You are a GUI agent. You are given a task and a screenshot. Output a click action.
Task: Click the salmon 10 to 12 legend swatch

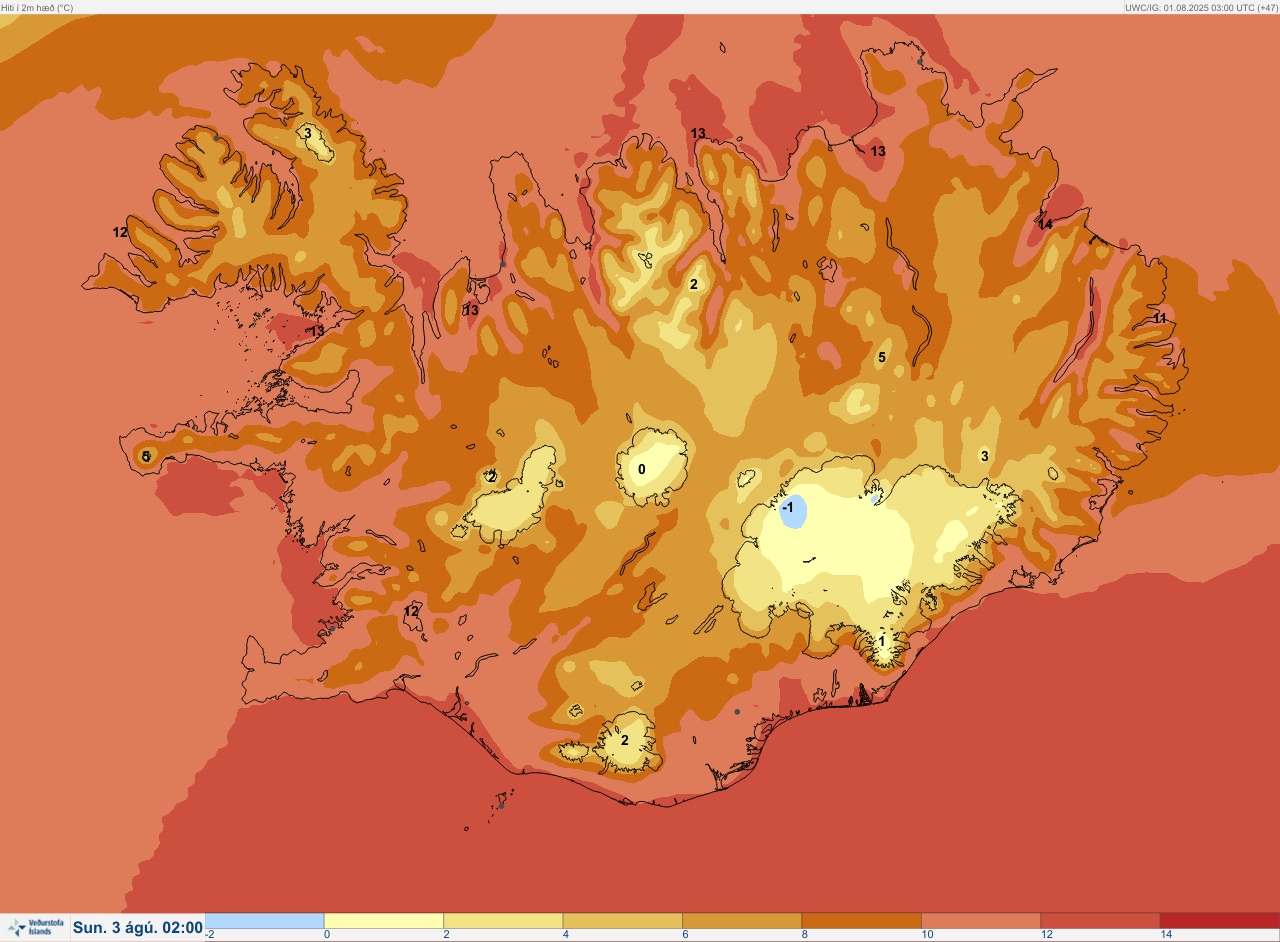981,920
